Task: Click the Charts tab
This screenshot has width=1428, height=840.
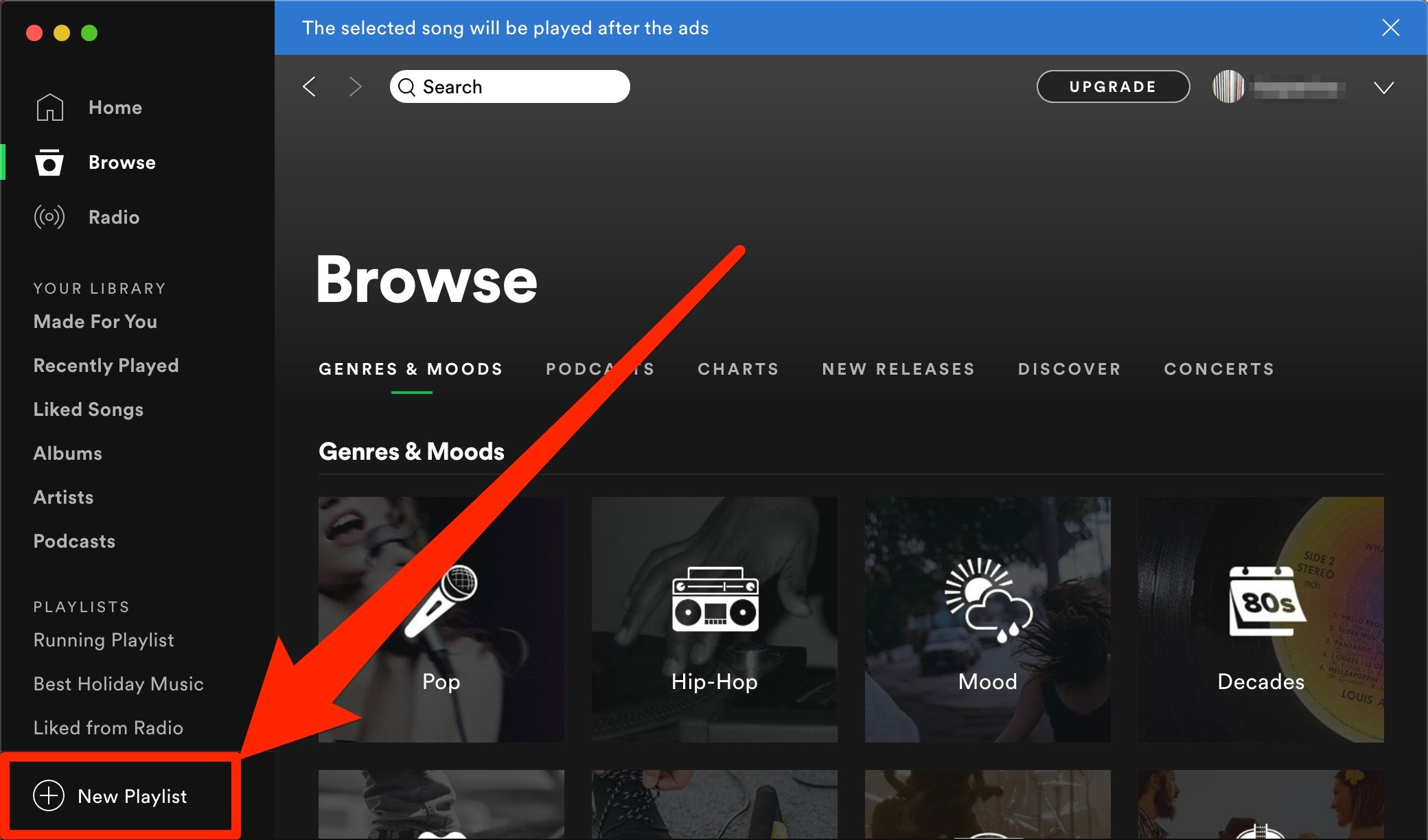Action: 739,368
